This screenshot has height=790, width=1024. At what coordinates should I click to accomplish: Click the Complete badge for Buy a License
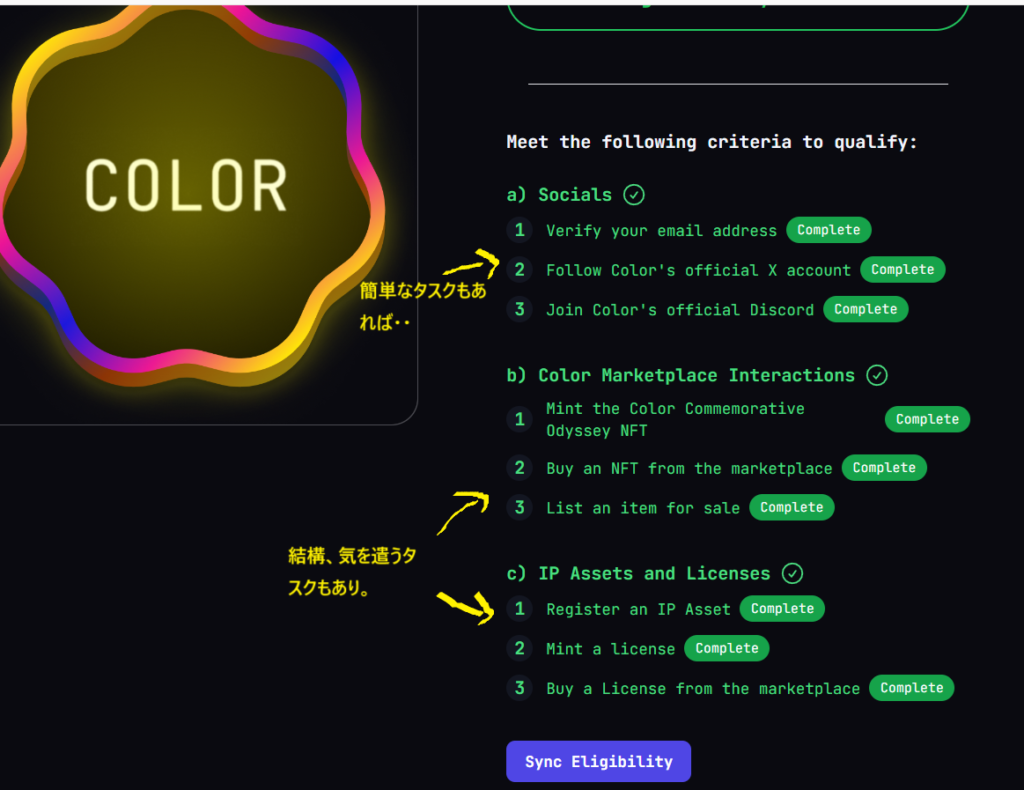912,688
